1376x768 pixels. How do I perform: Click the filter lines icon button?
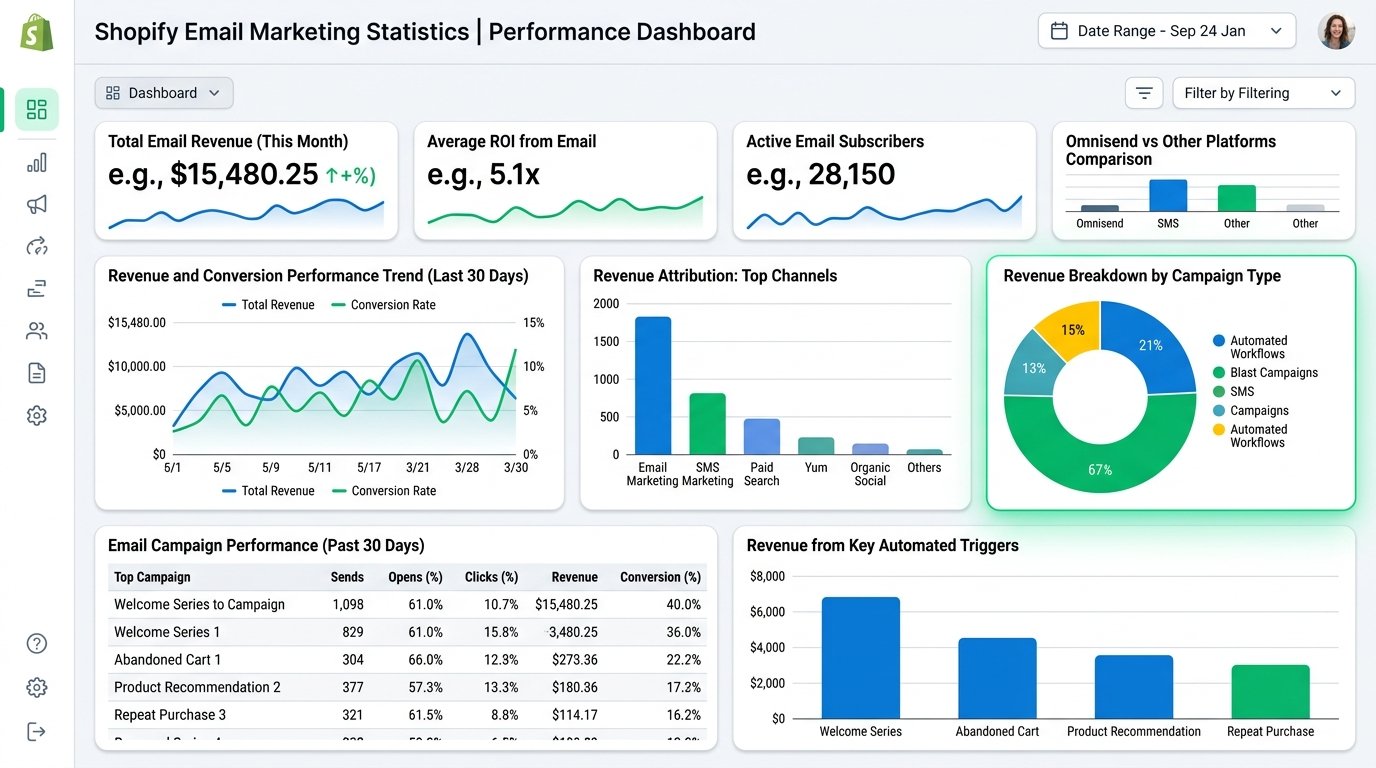pyautogui.click(x=1144, y=93)
